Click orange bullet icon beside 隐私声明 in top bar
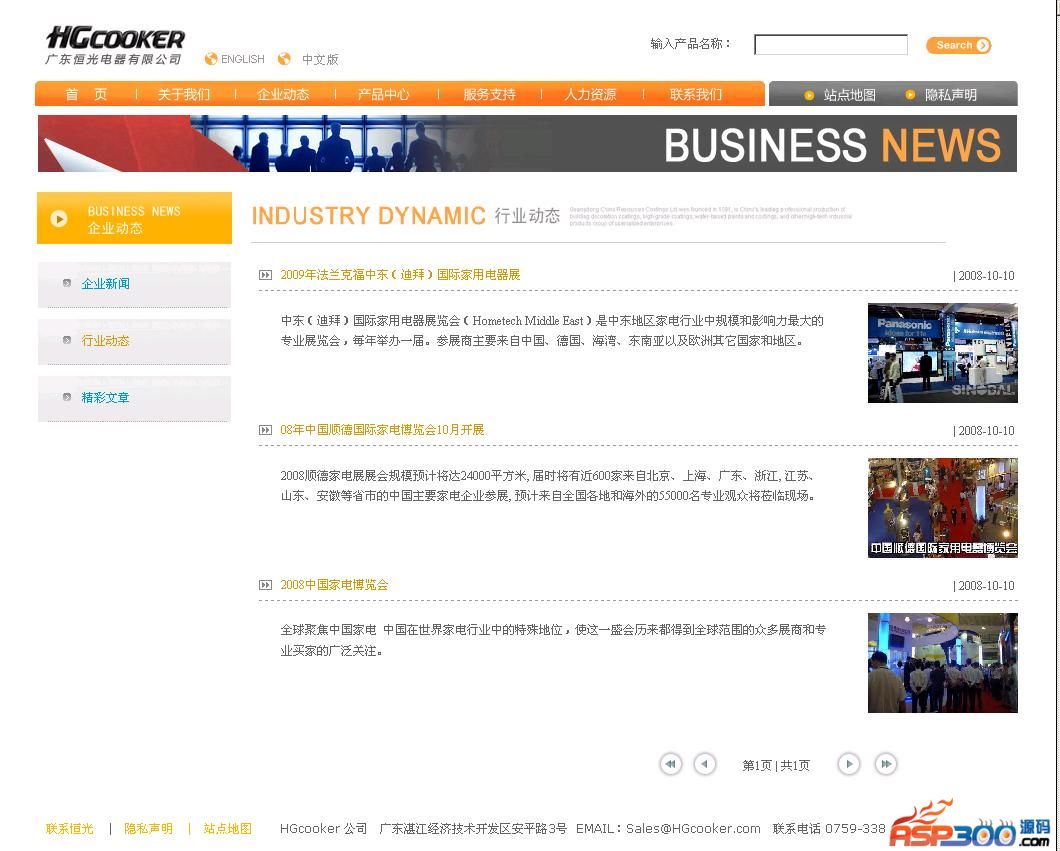The width and height of the screenshot is (1060, 851). coord(911,95)
